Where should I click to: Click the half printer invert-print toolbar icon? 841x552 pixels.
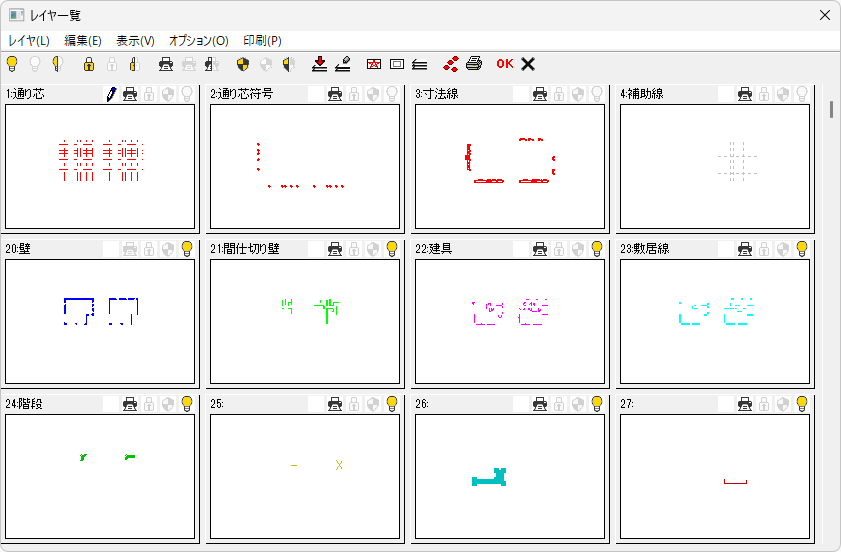tap(212, 64)
